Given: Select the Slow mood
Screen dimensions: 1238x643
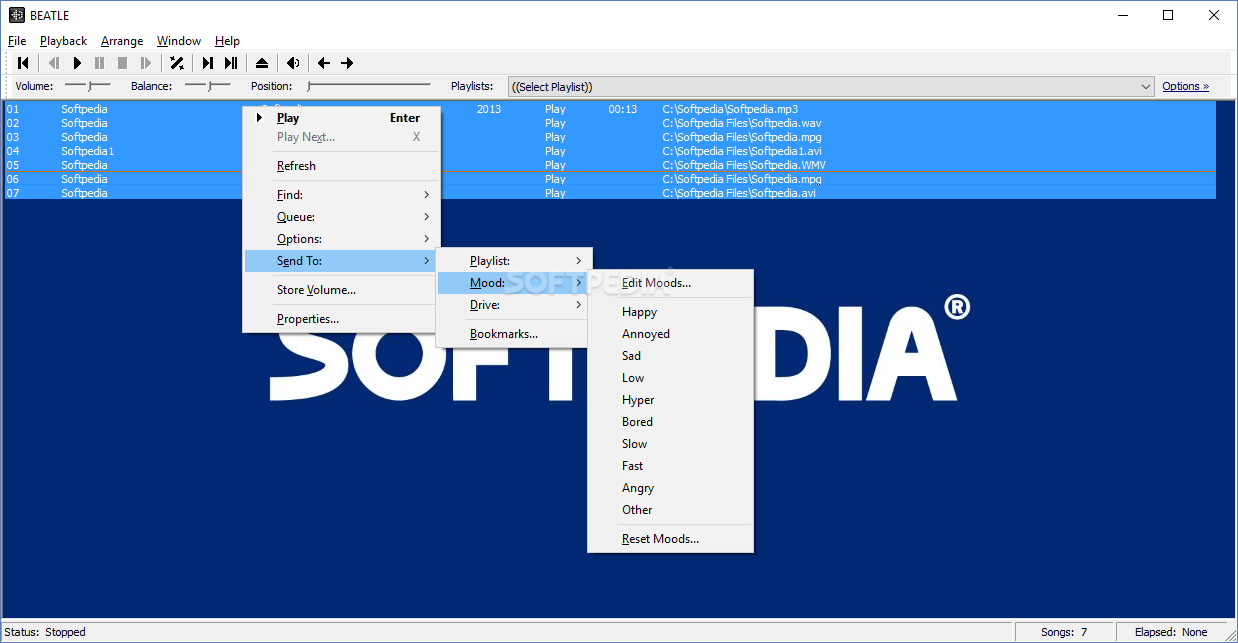Looking at the screenshot, I should 670,444.
